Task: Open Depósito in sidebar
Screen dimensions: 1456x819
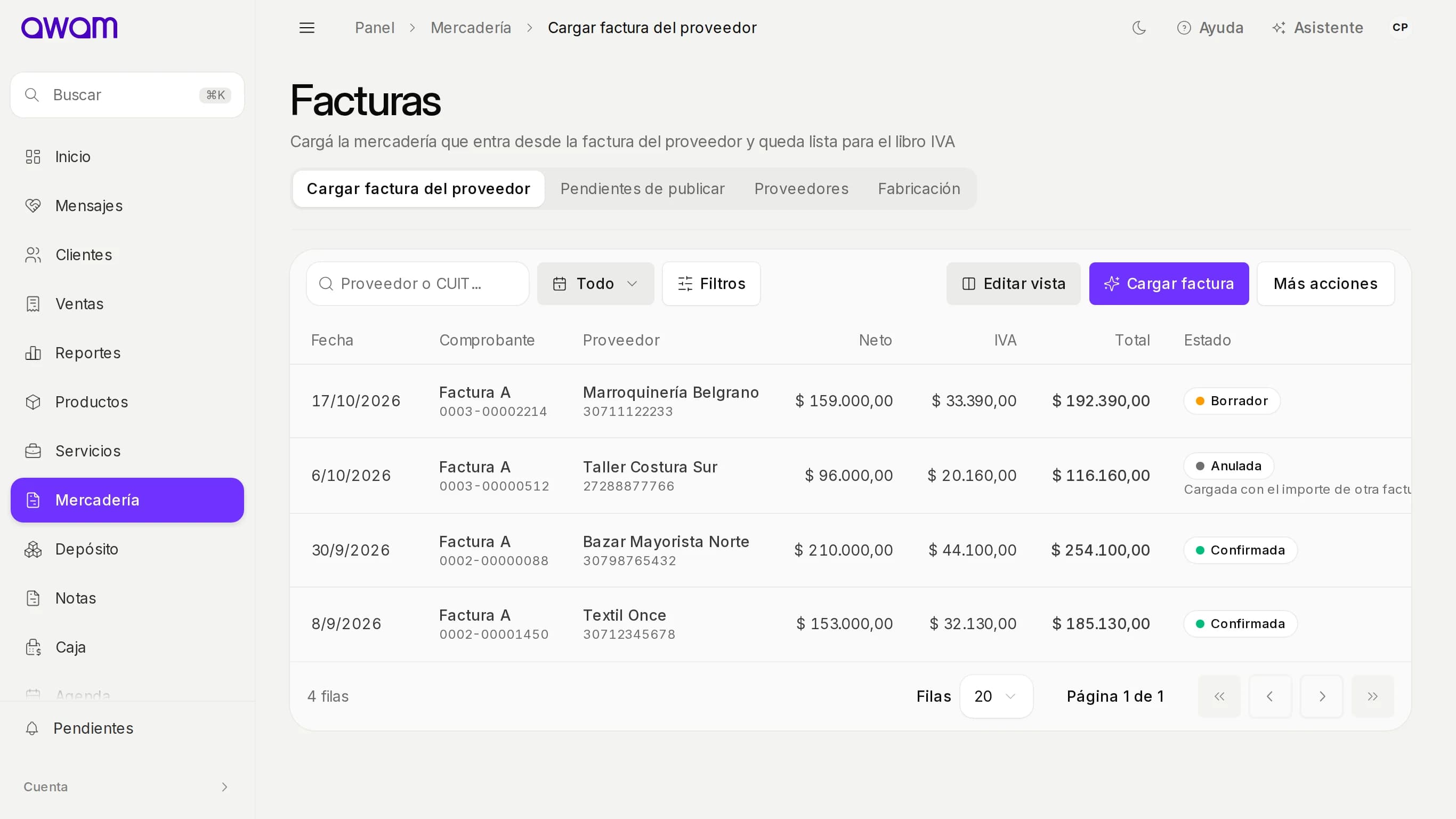Action: click(x=127, y=549)
